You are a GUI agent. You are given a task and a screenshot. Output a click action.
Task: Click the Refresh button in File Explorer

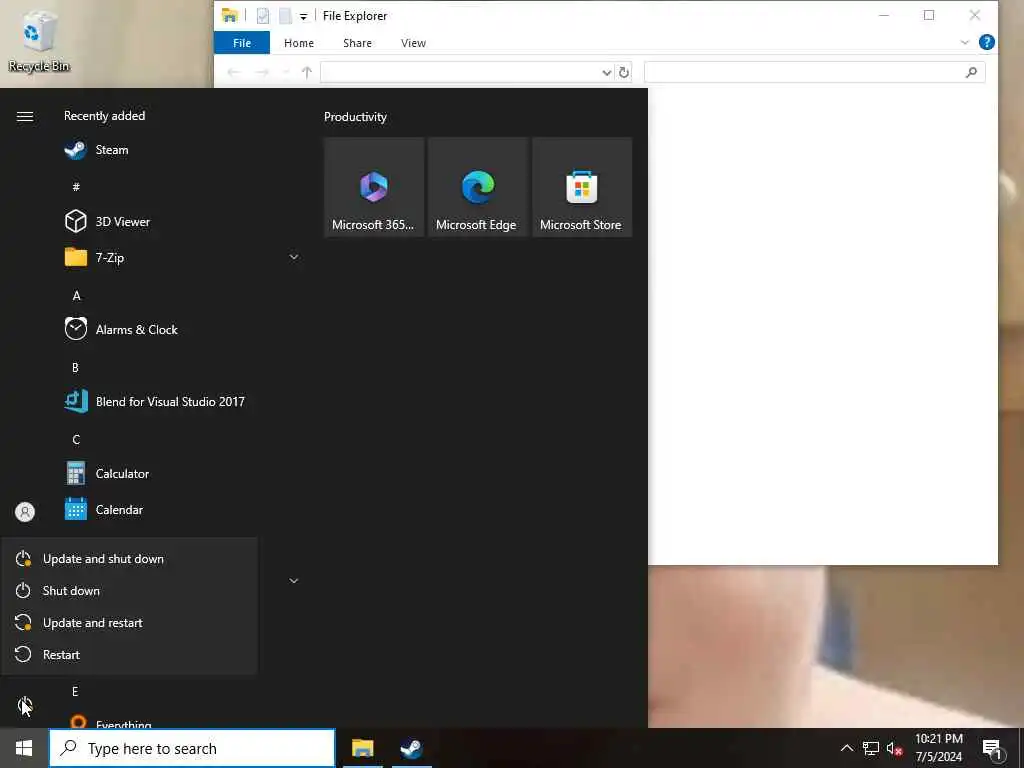tap(624, 72)
